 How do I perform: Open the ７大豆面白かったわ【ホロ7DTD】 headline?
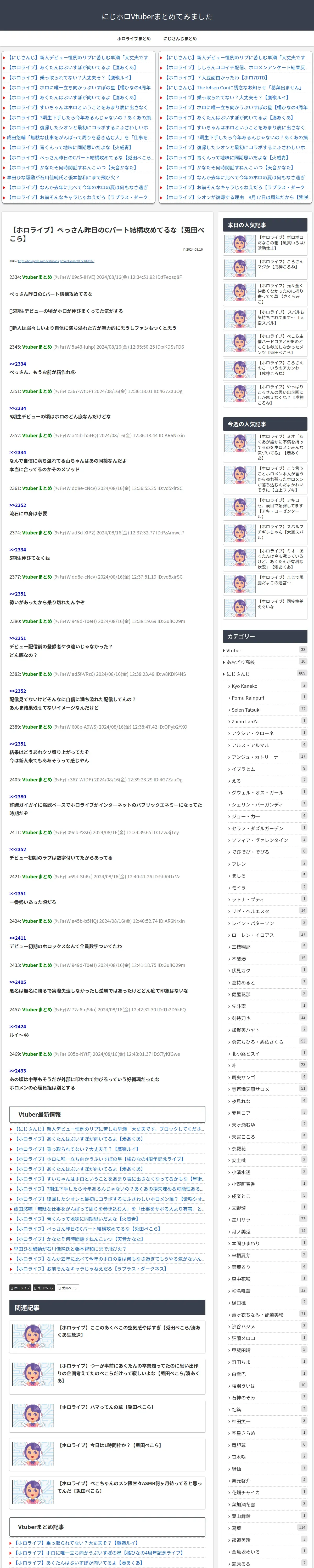[216, 78]
